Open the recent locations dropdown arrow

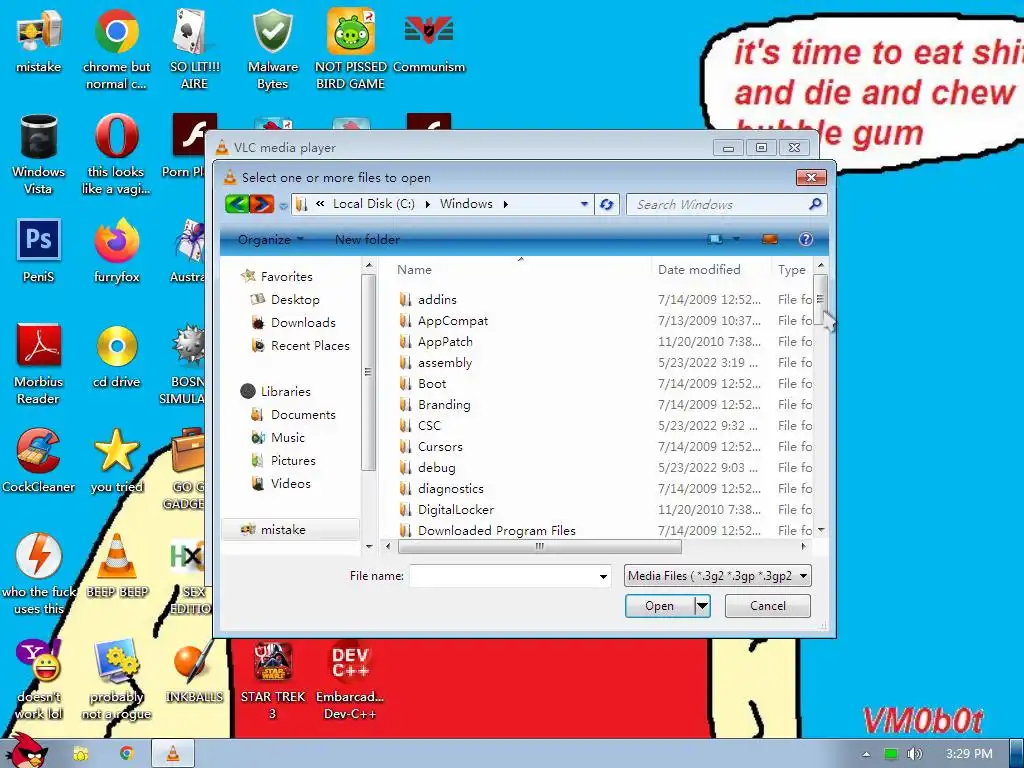(283, 206)
